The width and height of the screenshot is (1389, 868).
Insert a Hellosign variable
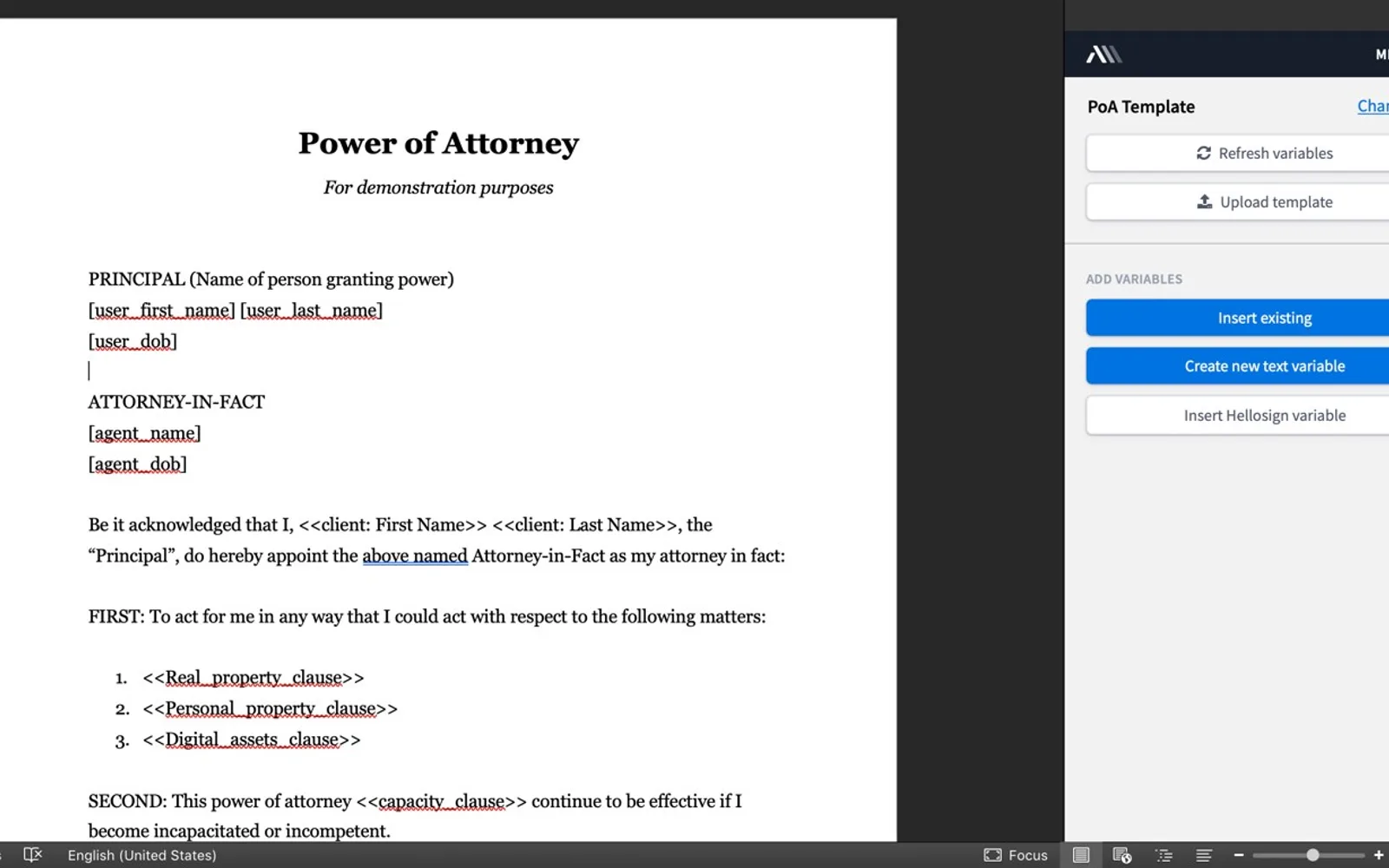tap(1238, 415)
